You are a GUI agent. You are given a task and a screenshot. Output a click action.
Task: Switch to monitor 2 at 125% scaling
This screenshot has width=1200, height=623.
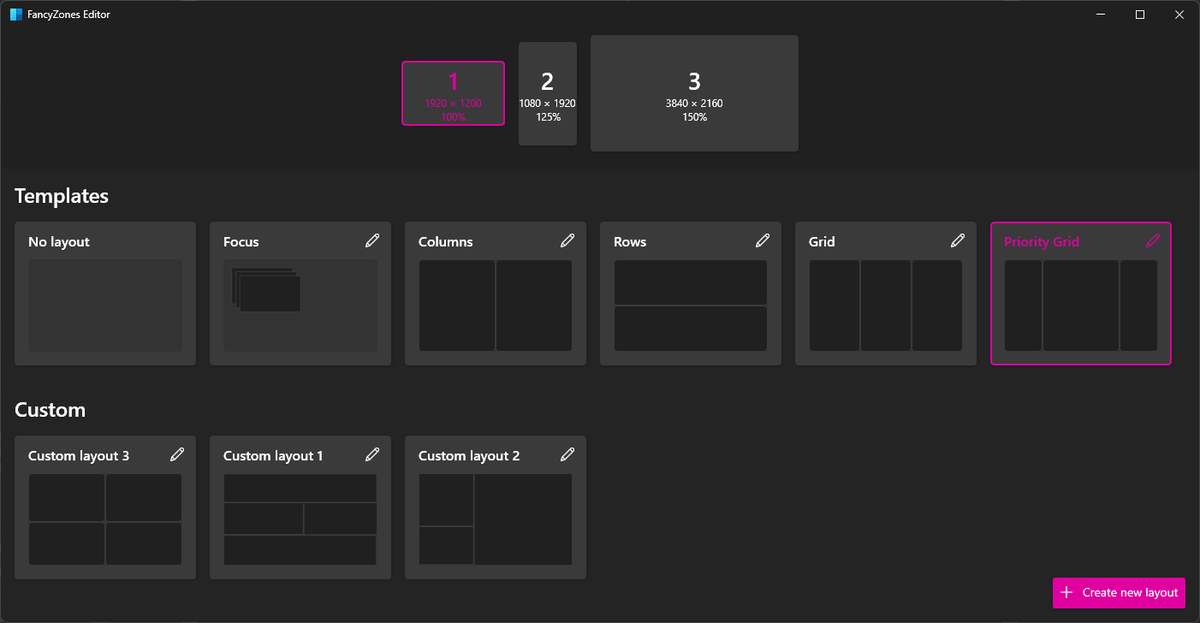[547, 93]
